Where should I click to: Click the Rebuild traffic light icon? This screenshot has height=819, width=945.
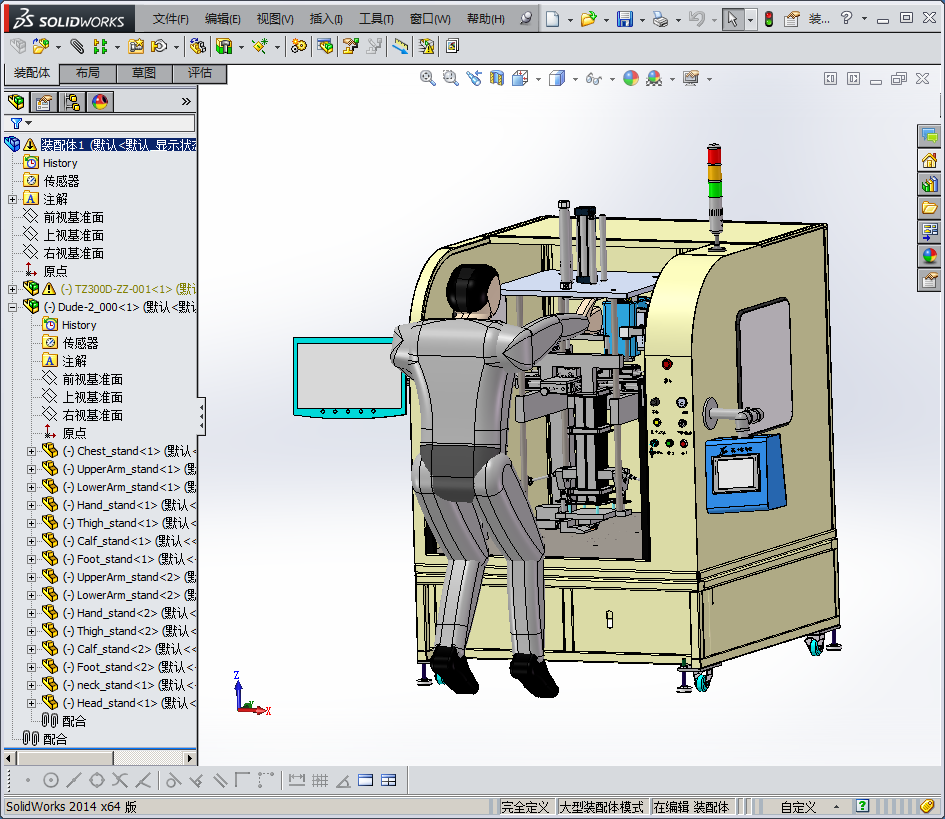click(768, 19)
